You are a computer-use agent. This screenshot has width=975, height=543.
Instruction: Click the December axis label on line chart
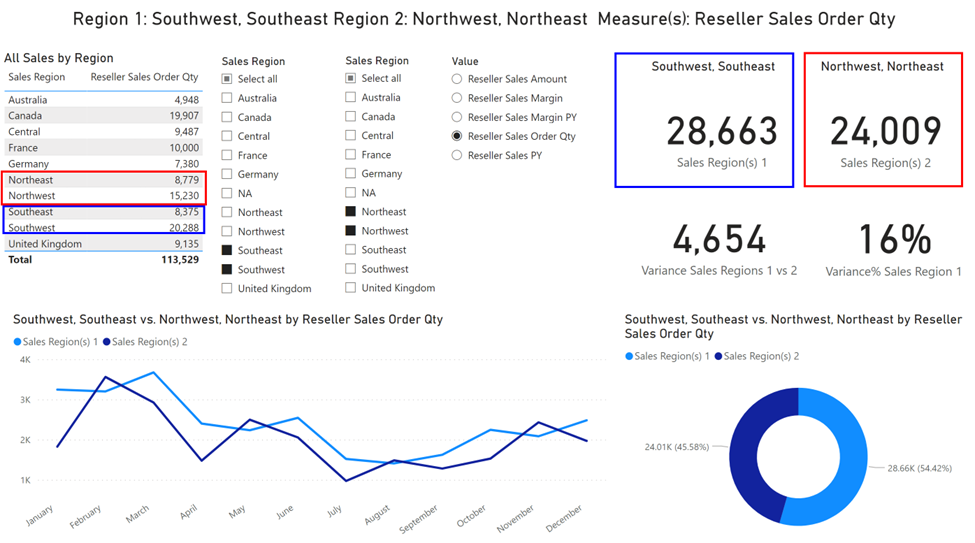tap(564, 518)
